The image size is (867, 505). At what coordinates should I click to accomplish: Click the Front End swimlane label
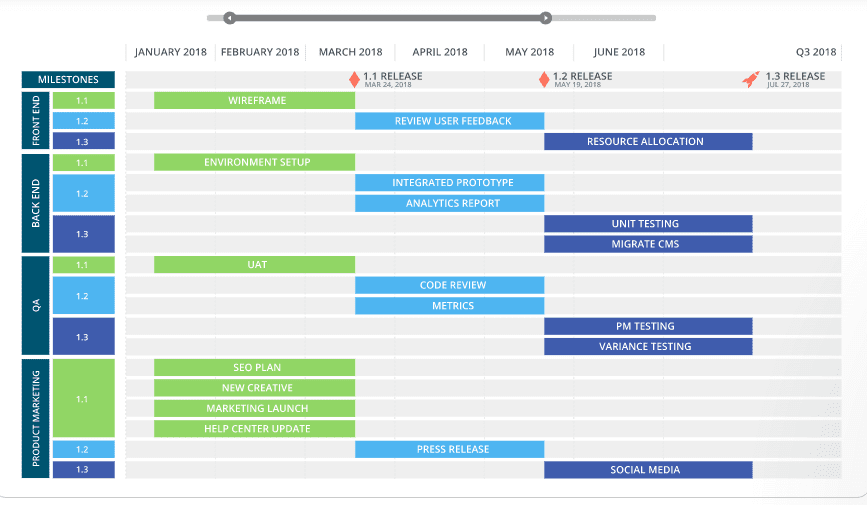coord(35,121)
